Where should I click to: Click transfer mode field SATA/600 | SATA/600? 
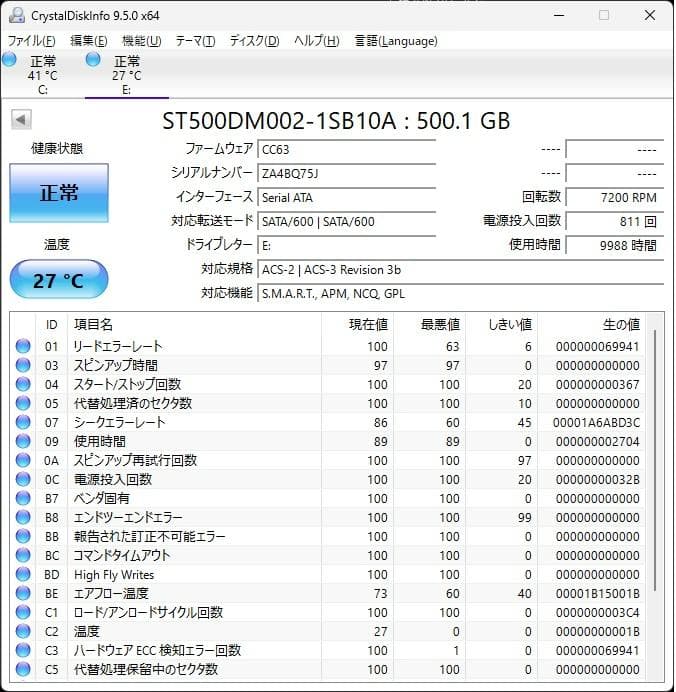point(347,221)
